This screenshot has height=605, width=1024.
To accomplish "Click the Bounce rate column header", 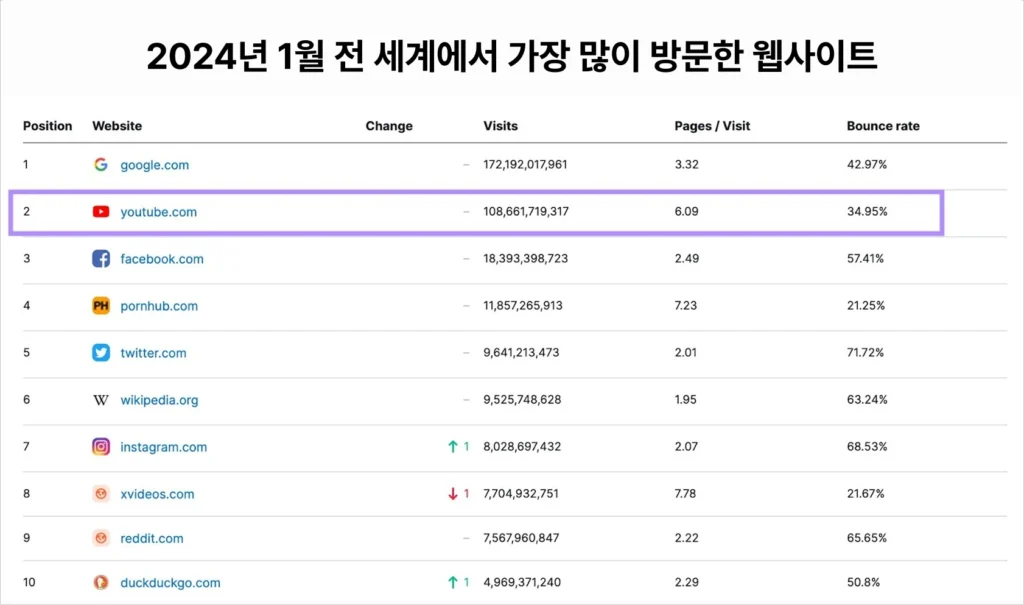I will [x=882, y=126].
